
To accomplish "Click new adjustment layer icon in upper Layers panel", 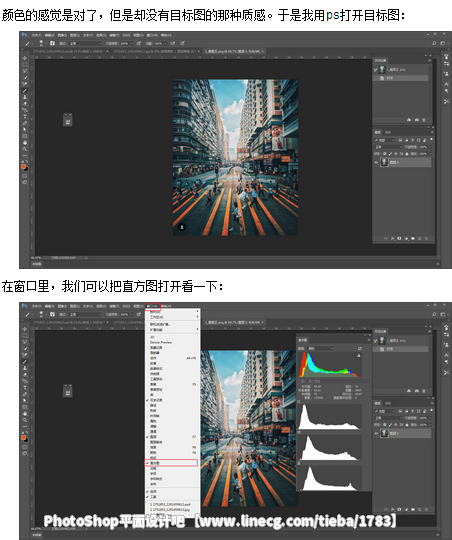I will click(x=406, y=238).
